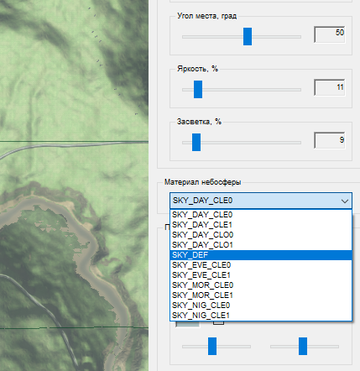Click the bottom right slider thumb below the list

303,346
